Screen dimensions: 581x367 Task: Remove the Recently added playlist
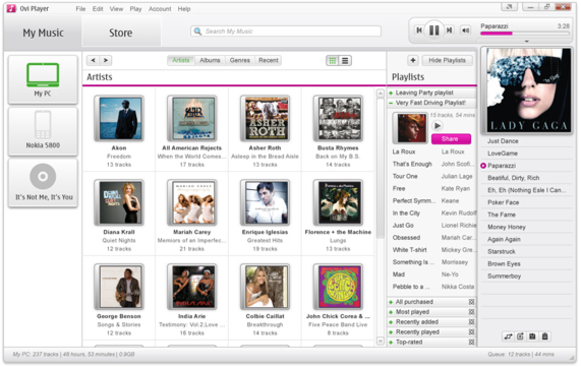coord(471,322)
